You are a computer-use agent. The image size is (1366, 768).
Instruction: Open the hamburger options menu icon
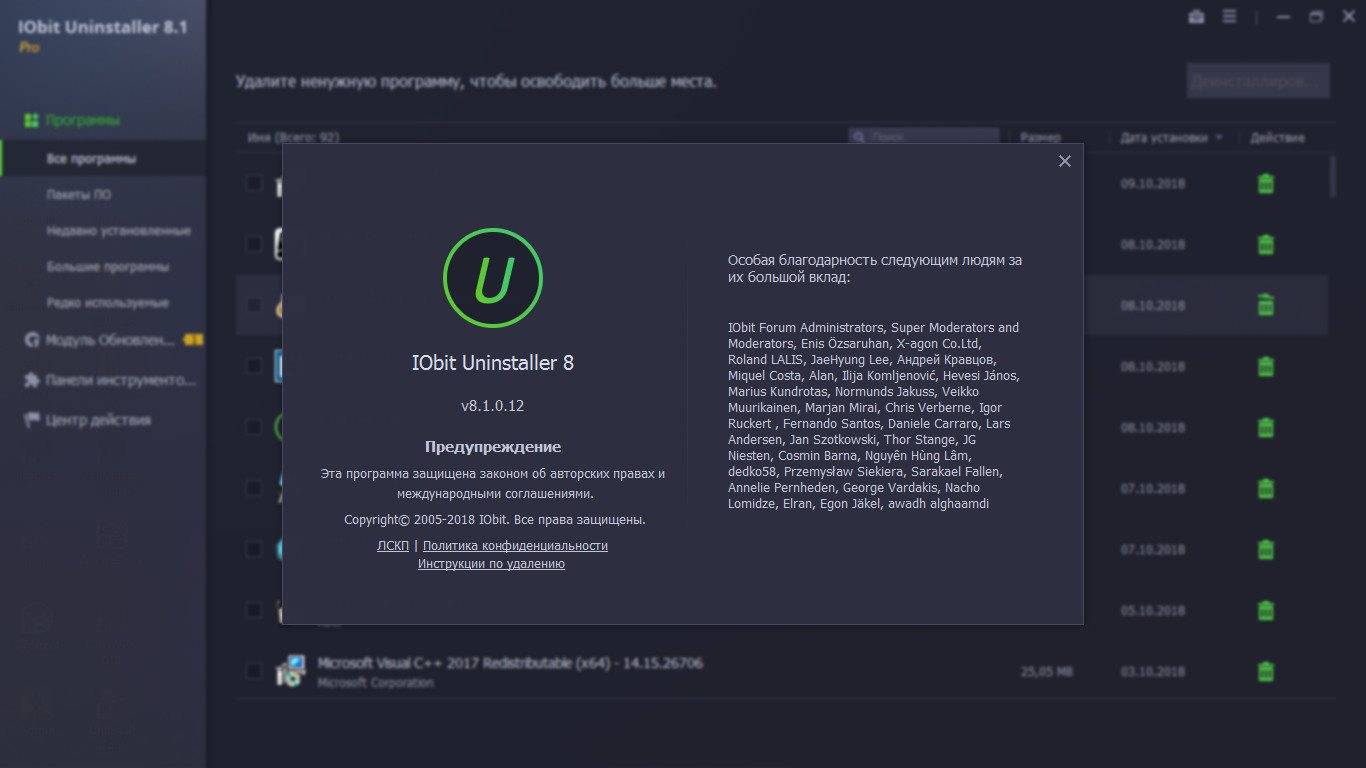tap(1230, 17)
